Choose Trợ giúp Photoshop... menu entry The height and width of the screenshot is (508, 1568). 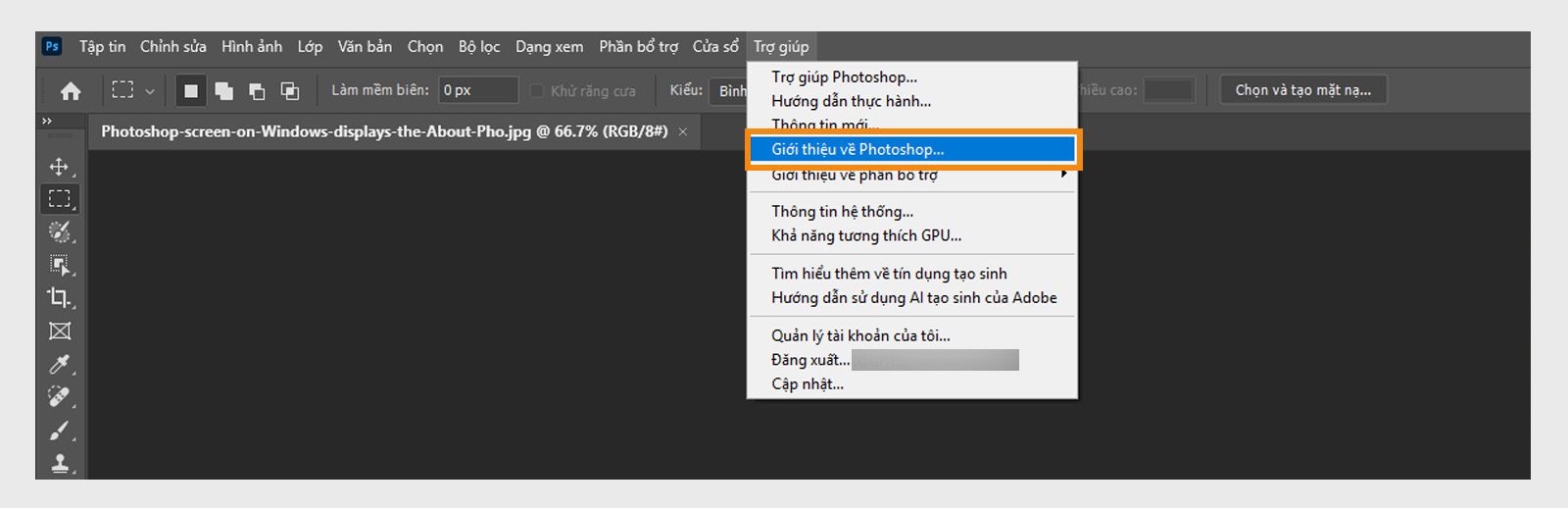(x=911, y=76)
